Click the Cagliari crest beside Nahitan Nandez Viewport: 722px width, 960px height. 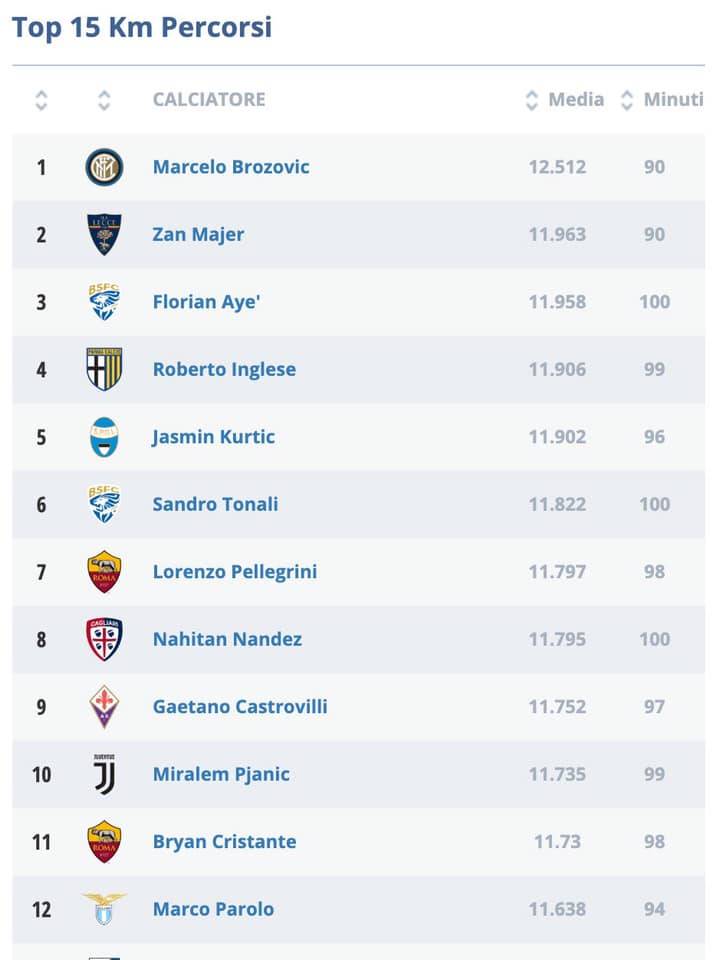coord(104,639)
